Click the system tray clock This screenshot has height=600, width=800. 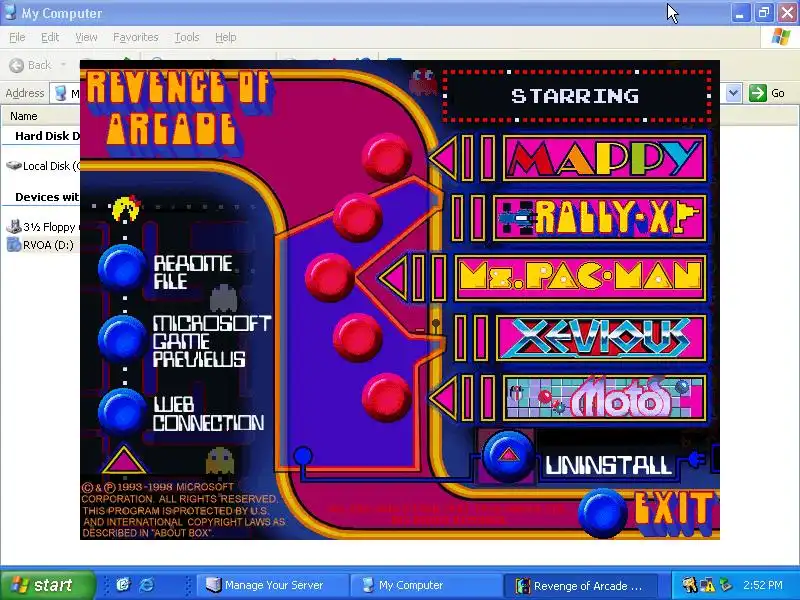763,585
